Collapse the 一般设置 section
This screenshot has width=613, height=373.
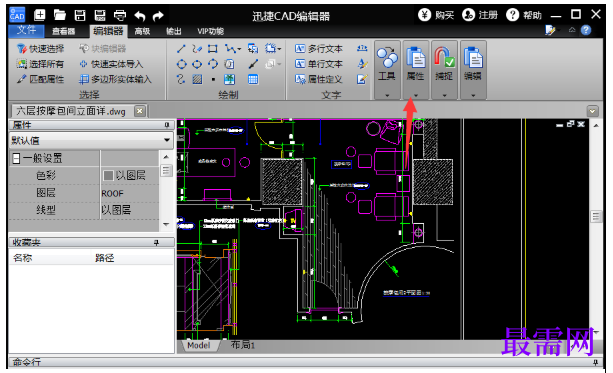coord(16,158)
